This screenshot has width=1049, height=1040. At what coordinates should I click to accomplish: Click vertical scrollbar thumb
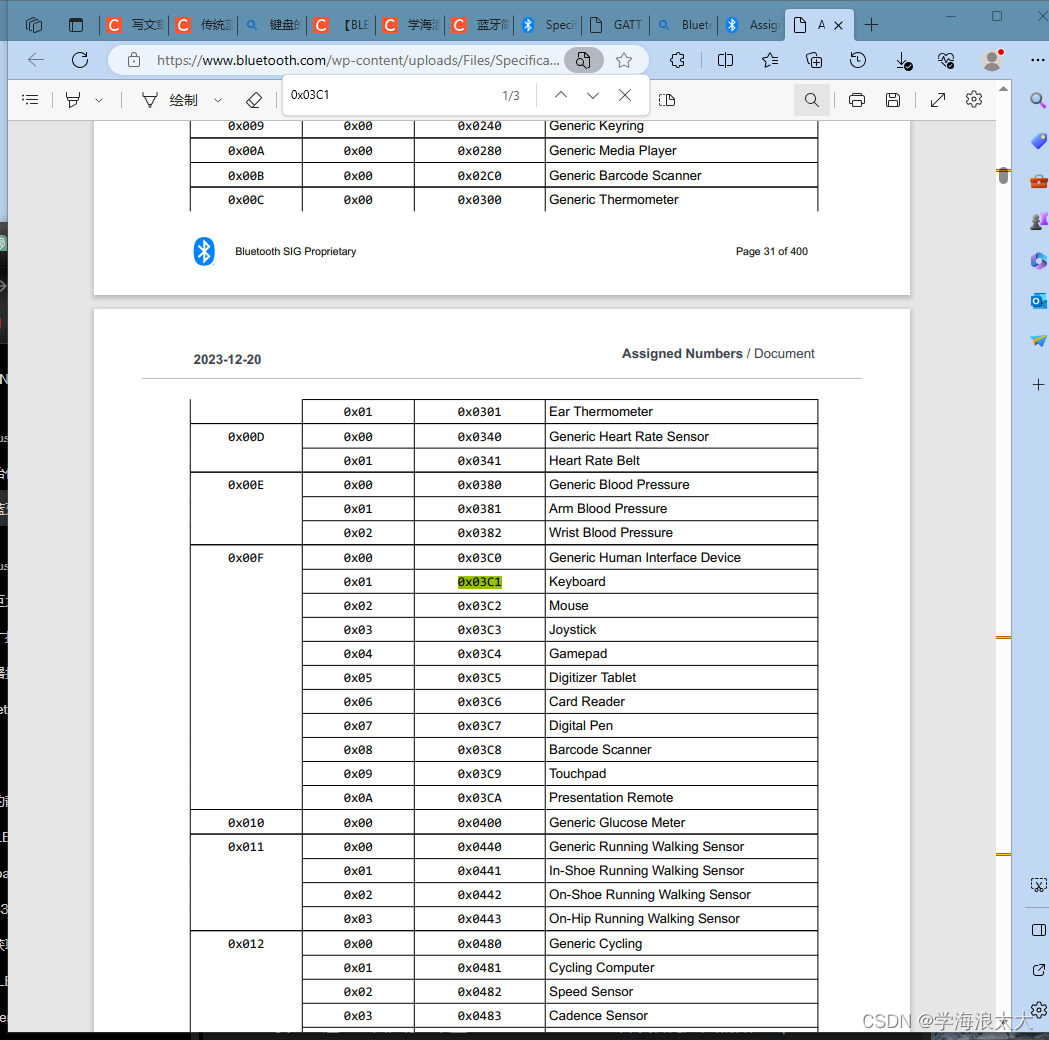pyautogui.click(x=1003, y=175)
